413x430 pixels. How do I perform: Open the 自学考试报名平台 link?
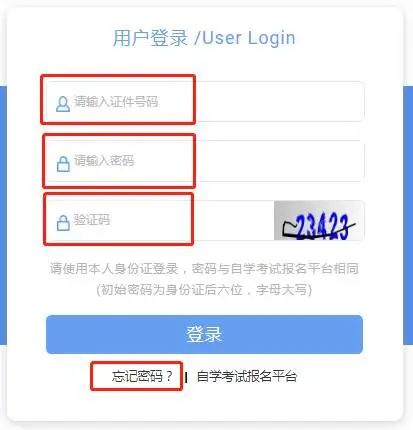(x=247, y=376)
